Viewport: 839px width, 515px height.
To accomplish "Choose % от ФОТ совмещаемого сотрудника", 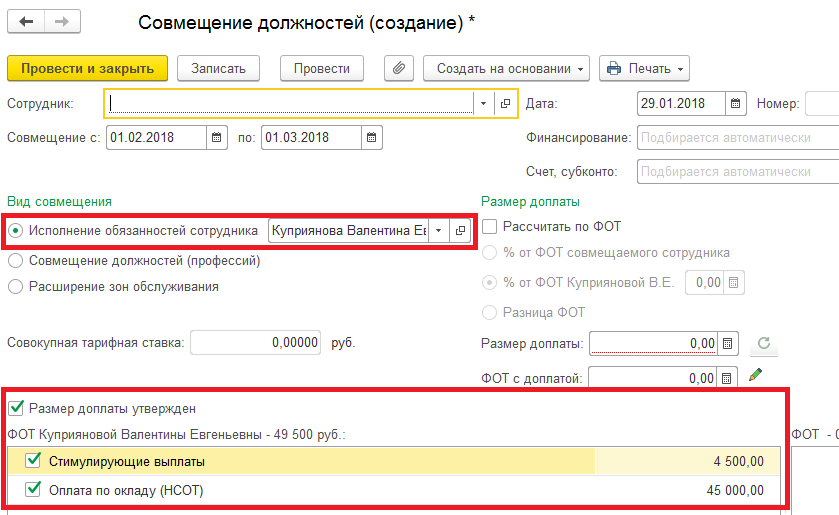I will 490,253.
